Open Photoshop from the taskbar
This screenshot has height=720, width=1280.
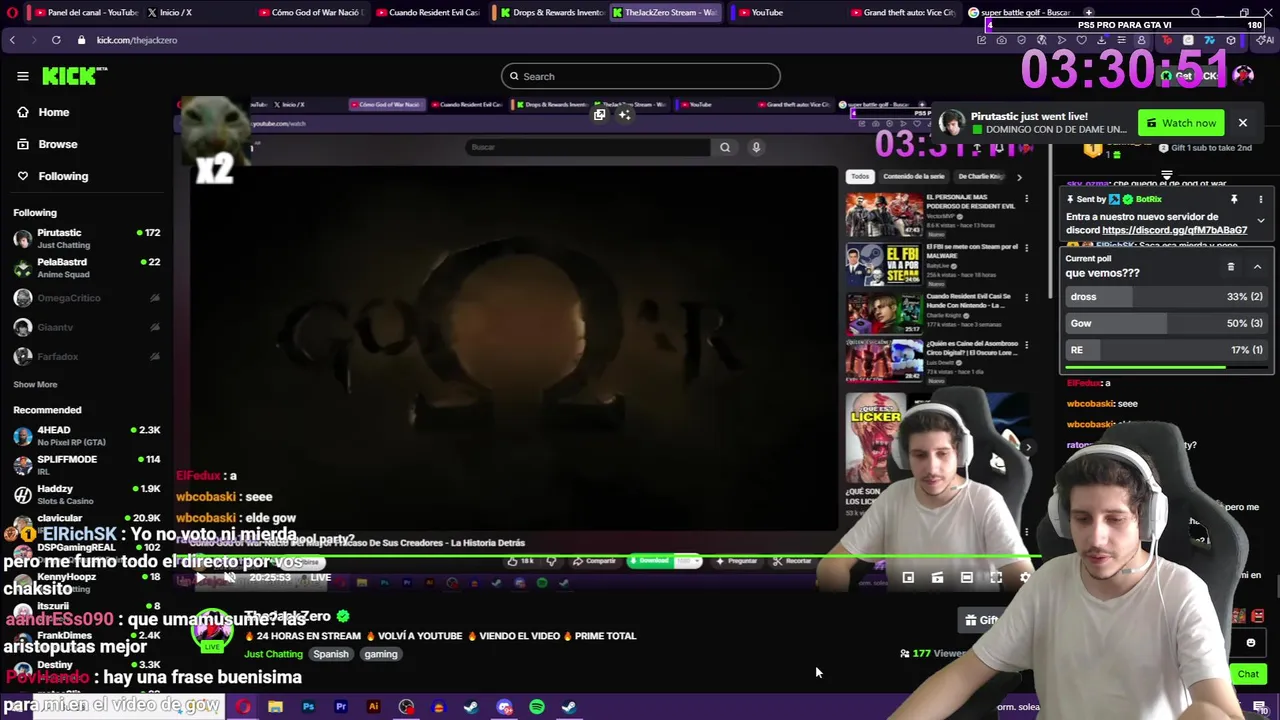(308, 707)
